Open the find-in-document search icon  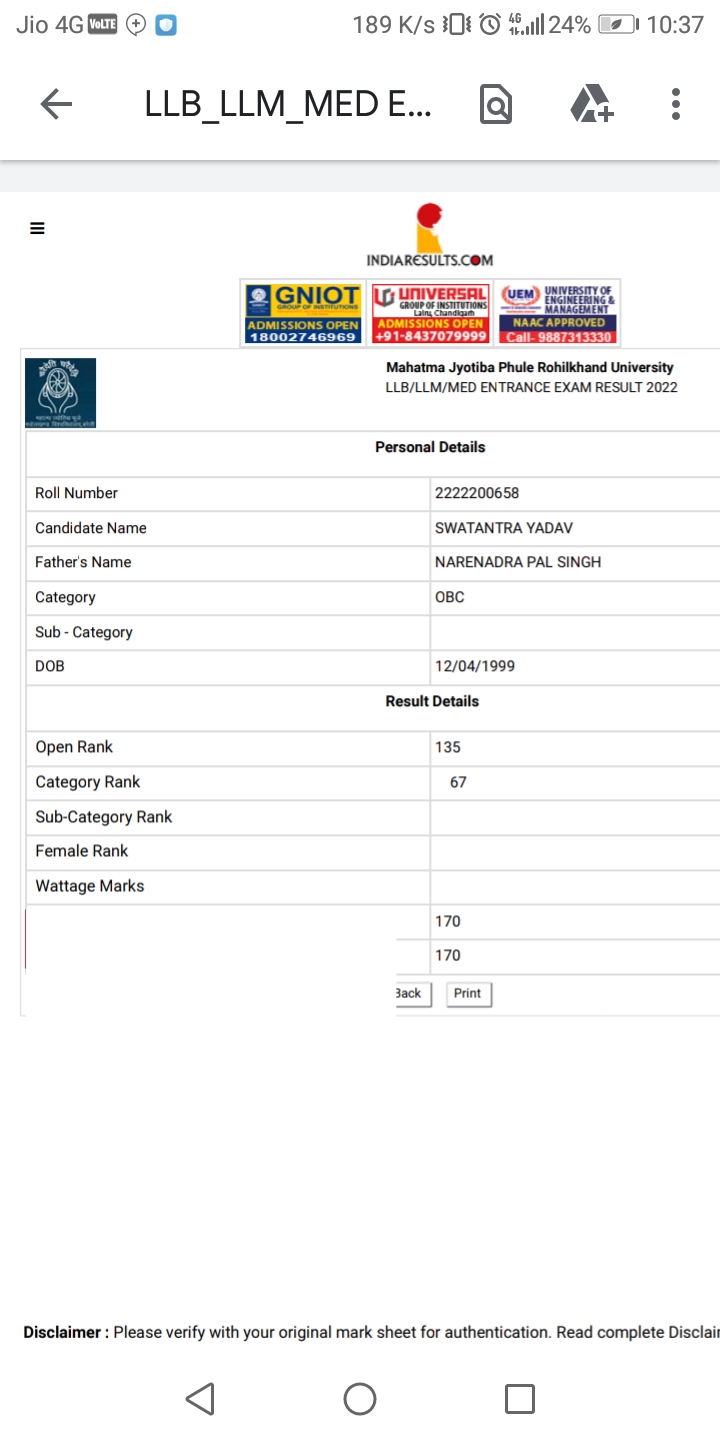[496, 104]
